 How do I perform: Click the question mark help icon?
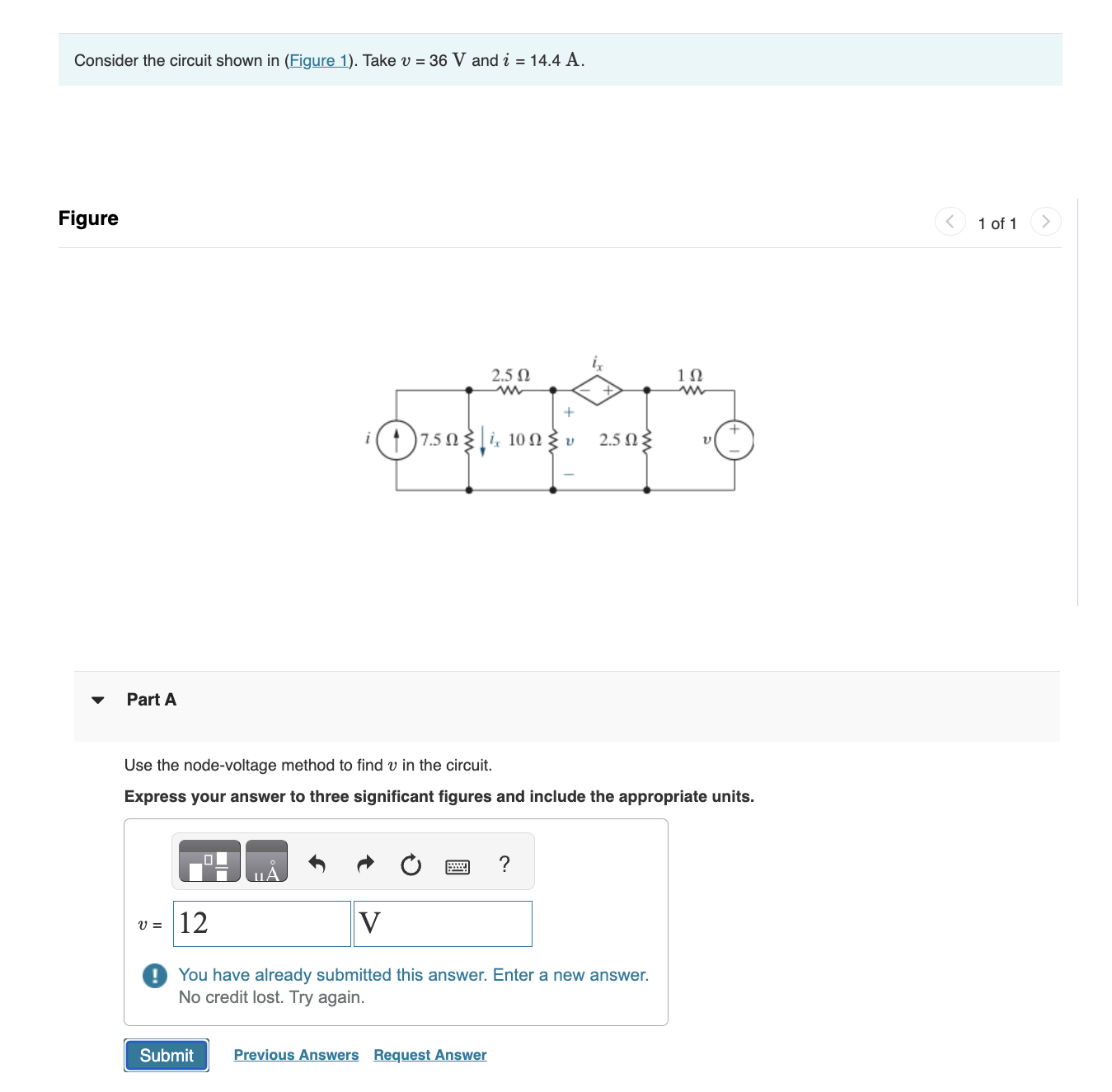(505, 864)
